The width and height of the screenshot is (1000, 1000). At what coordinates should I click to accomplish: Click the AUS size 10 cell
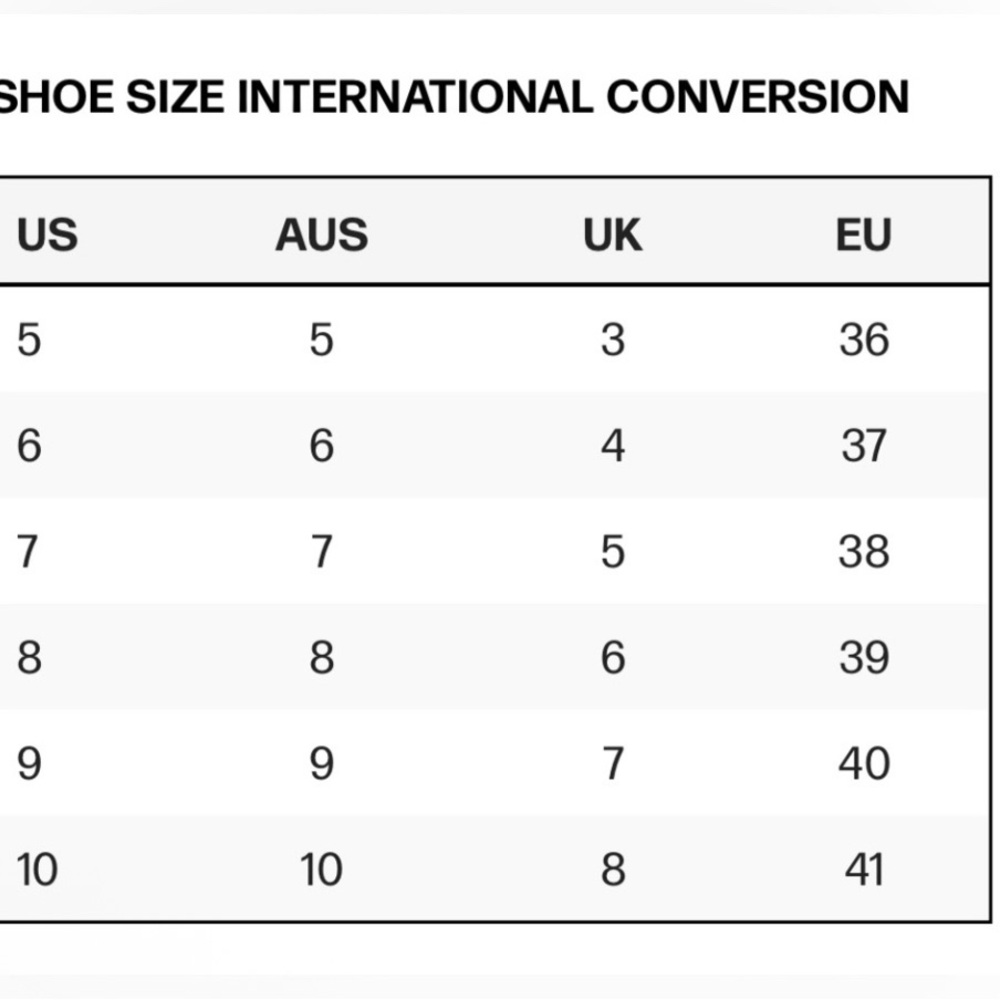click(x=321, y=869)
